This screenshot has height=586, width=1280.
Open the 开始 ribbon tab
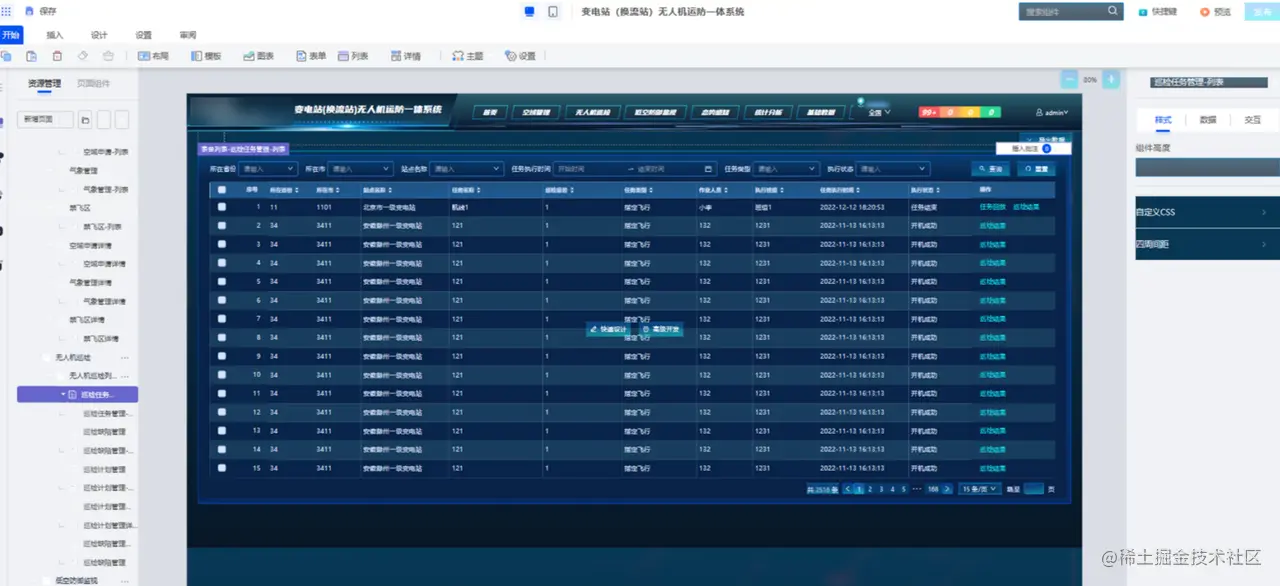(x=11, y=35)
